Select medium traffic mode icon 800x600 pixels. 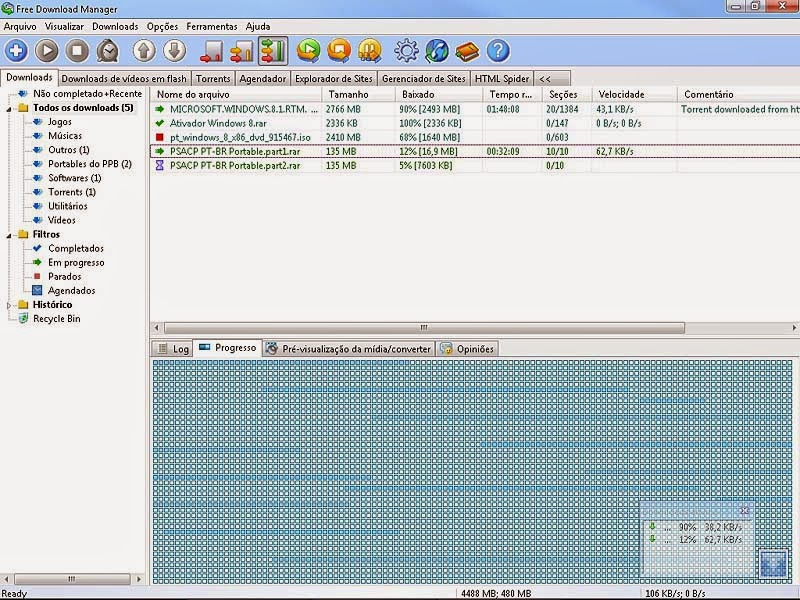[242, 51]
